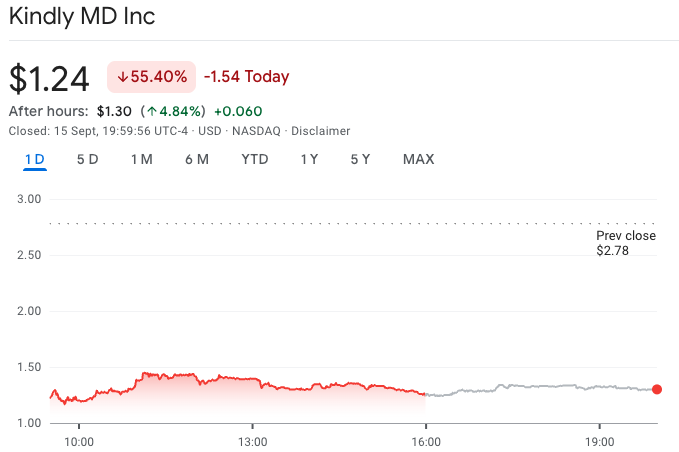This screenshot has width=679, height=452.
Task: Open the Disclaimer link
Action: click(320, 131)
